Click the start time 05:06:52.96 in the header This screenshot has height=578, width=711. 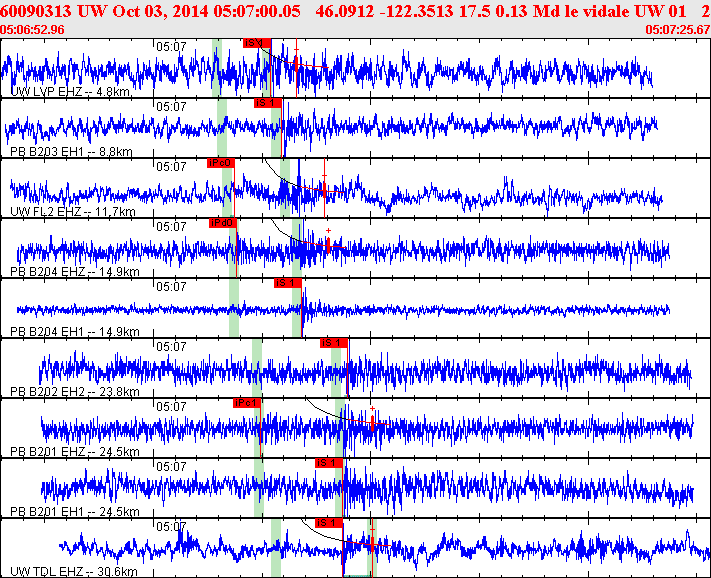coord(33,30)
